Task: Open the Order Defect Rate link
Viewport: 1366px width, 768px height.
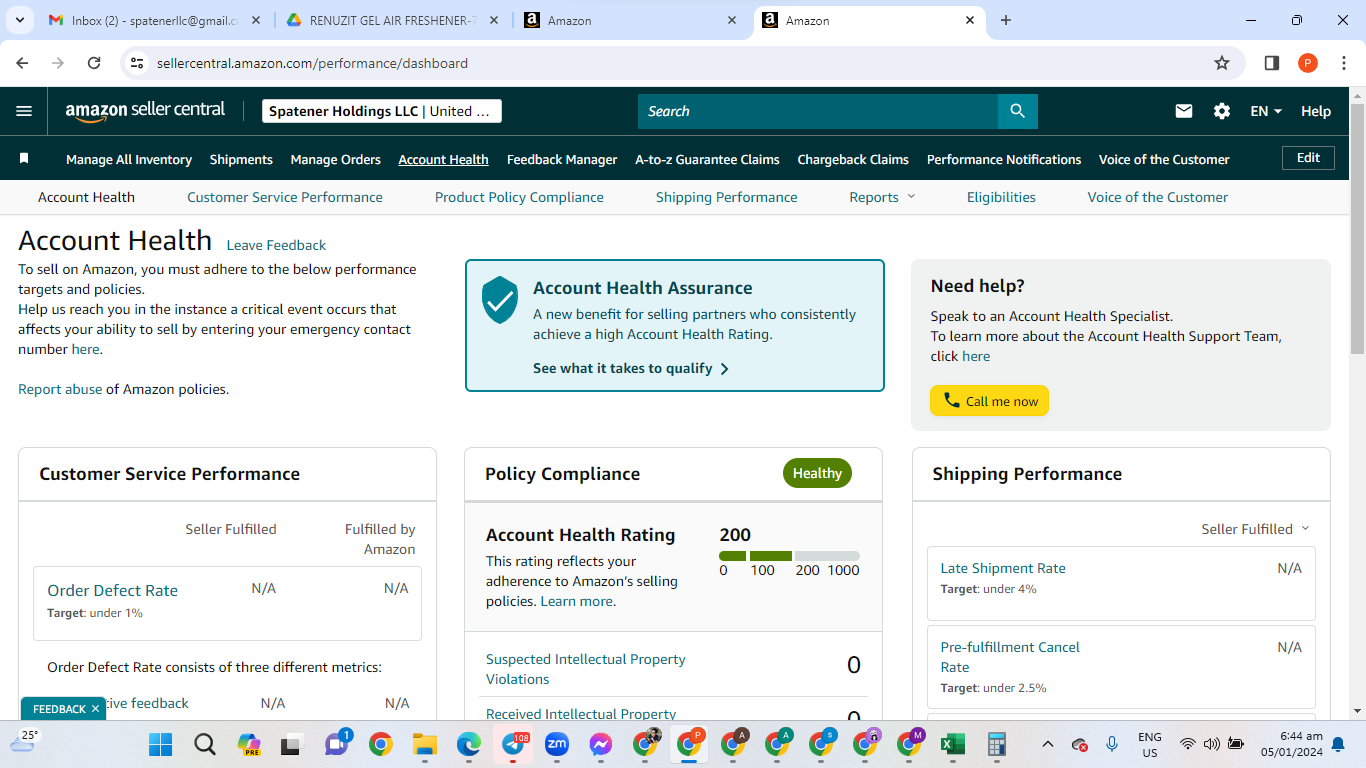Action: click(x=112, y=590)
